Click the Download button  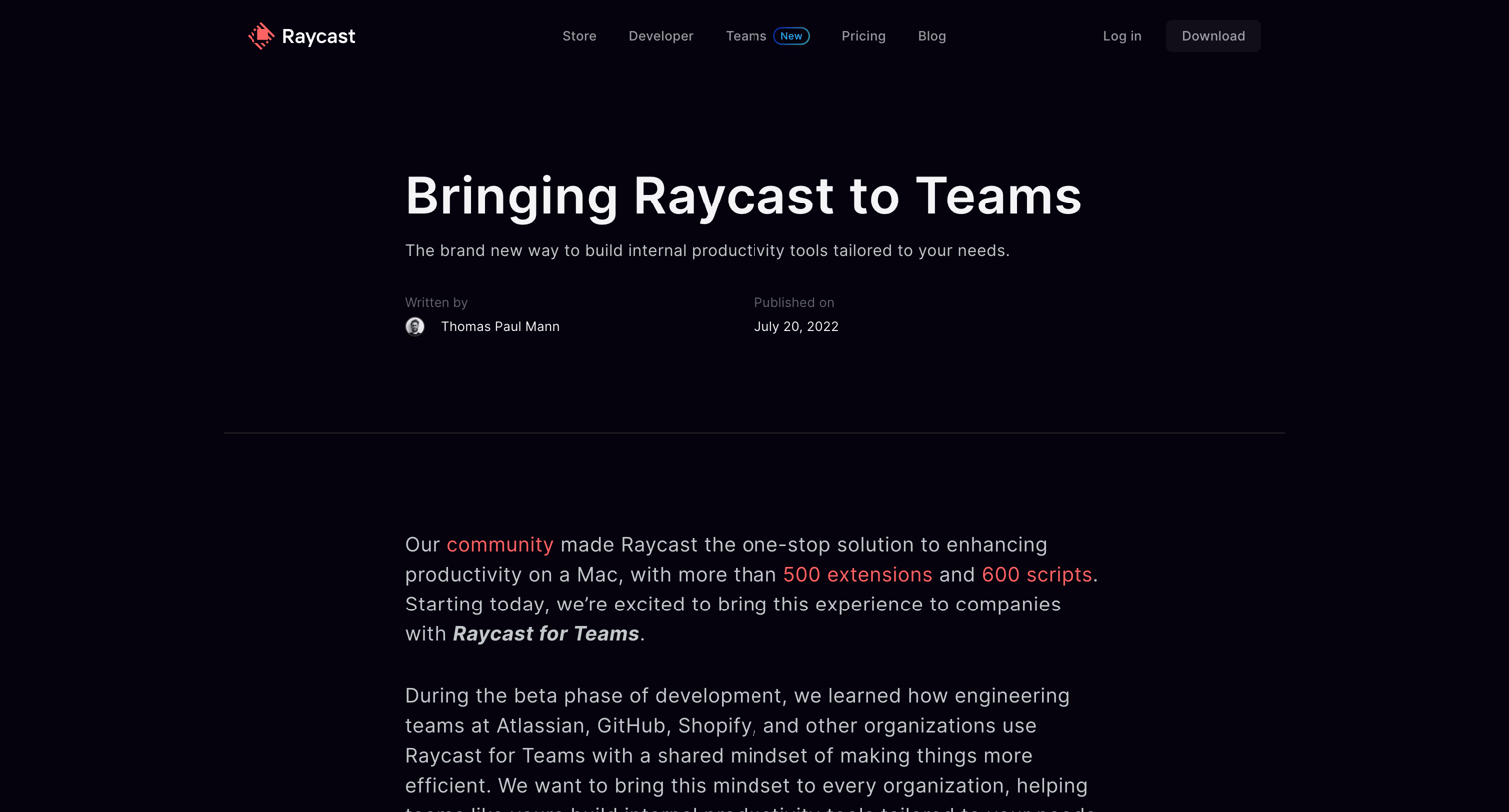coord(1213,36)
